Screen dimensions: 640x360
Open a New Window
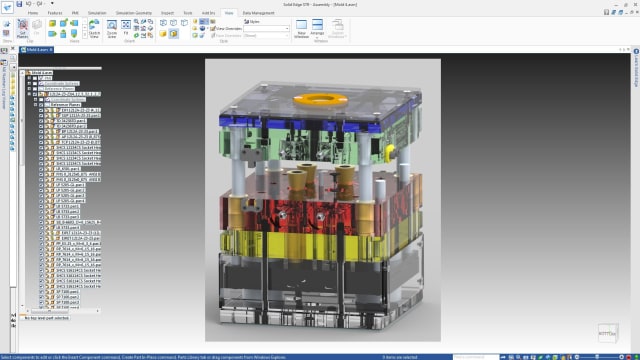pos(301,29)
